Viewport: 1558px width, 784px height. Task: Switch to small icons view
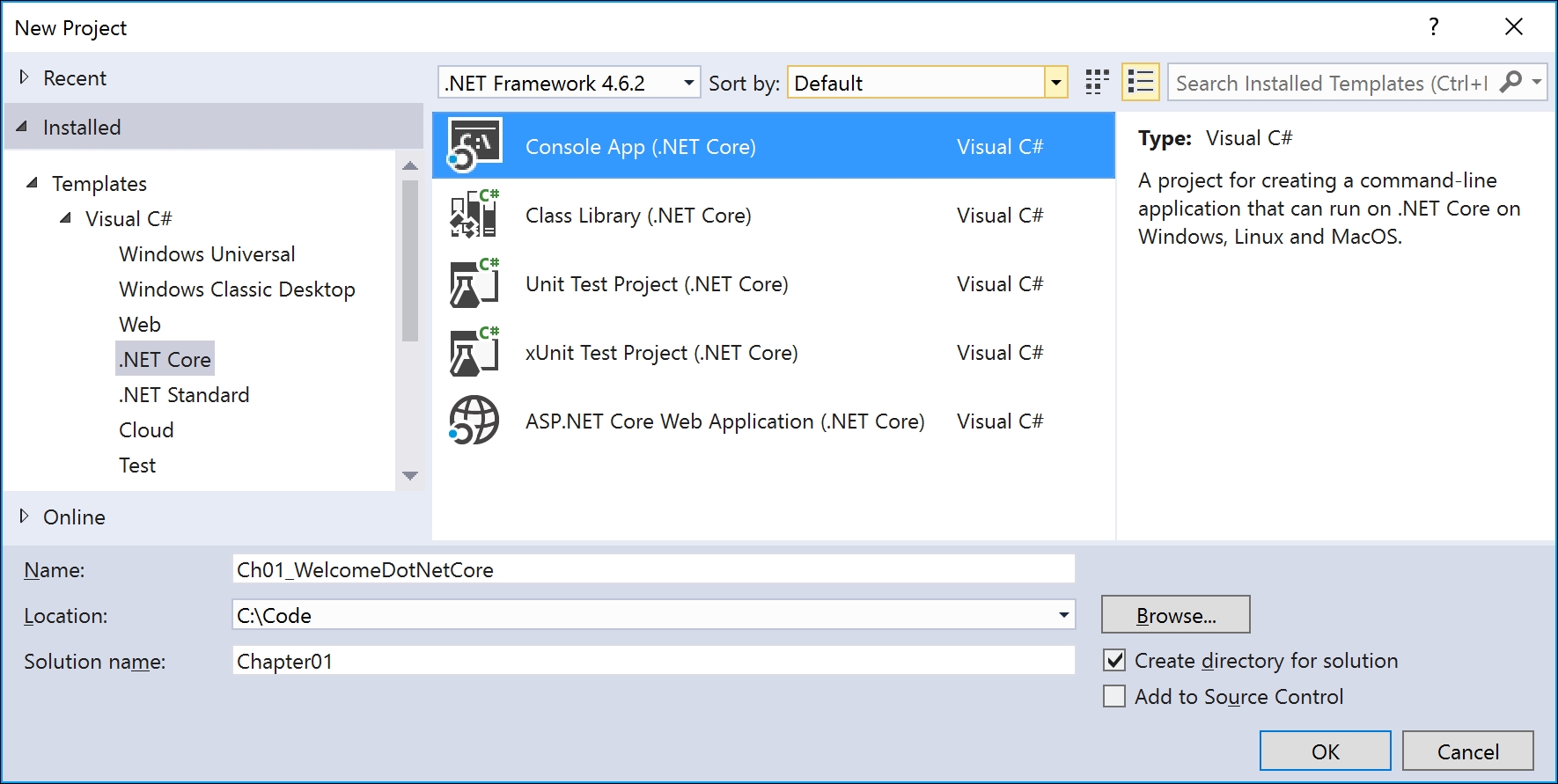[1097, 83]
